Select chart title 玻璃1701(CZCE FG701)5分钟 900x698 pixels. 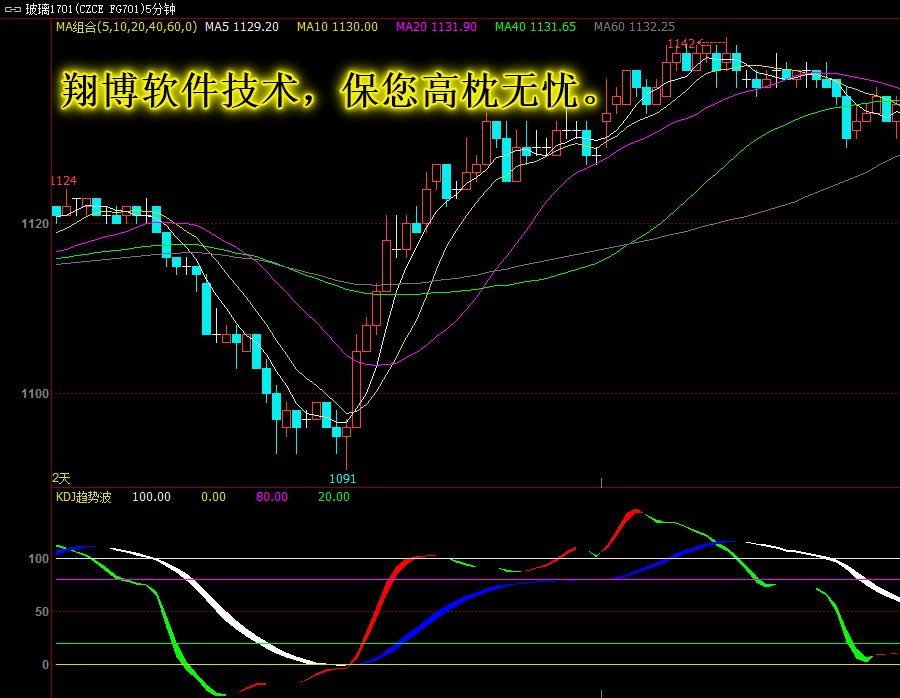pyautogui.click(x=100, y=9)
